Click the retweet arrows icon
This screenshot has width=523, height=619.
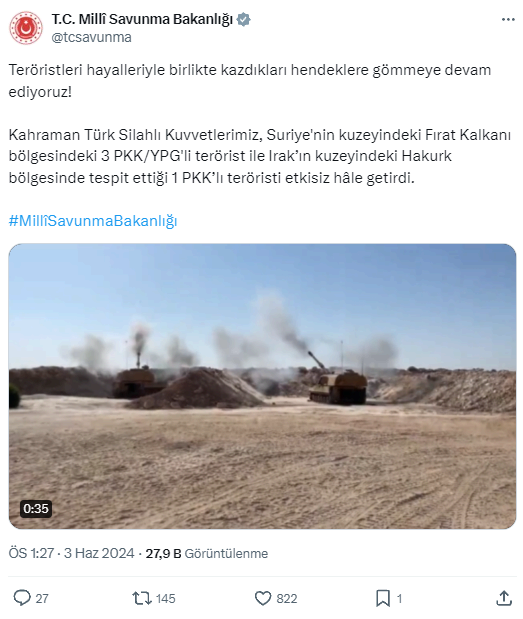click(142, 598)
